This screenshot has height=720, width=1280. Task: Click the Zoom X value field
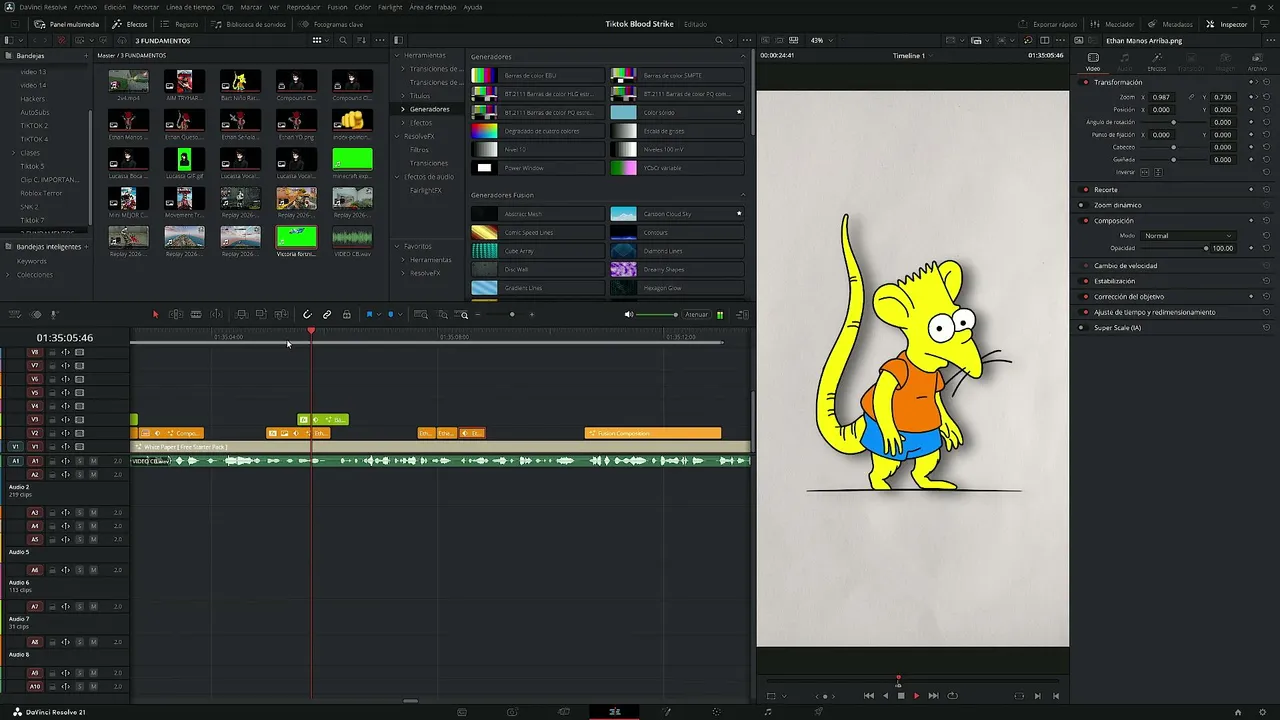pyautogui.click(x=1161, y=97)
